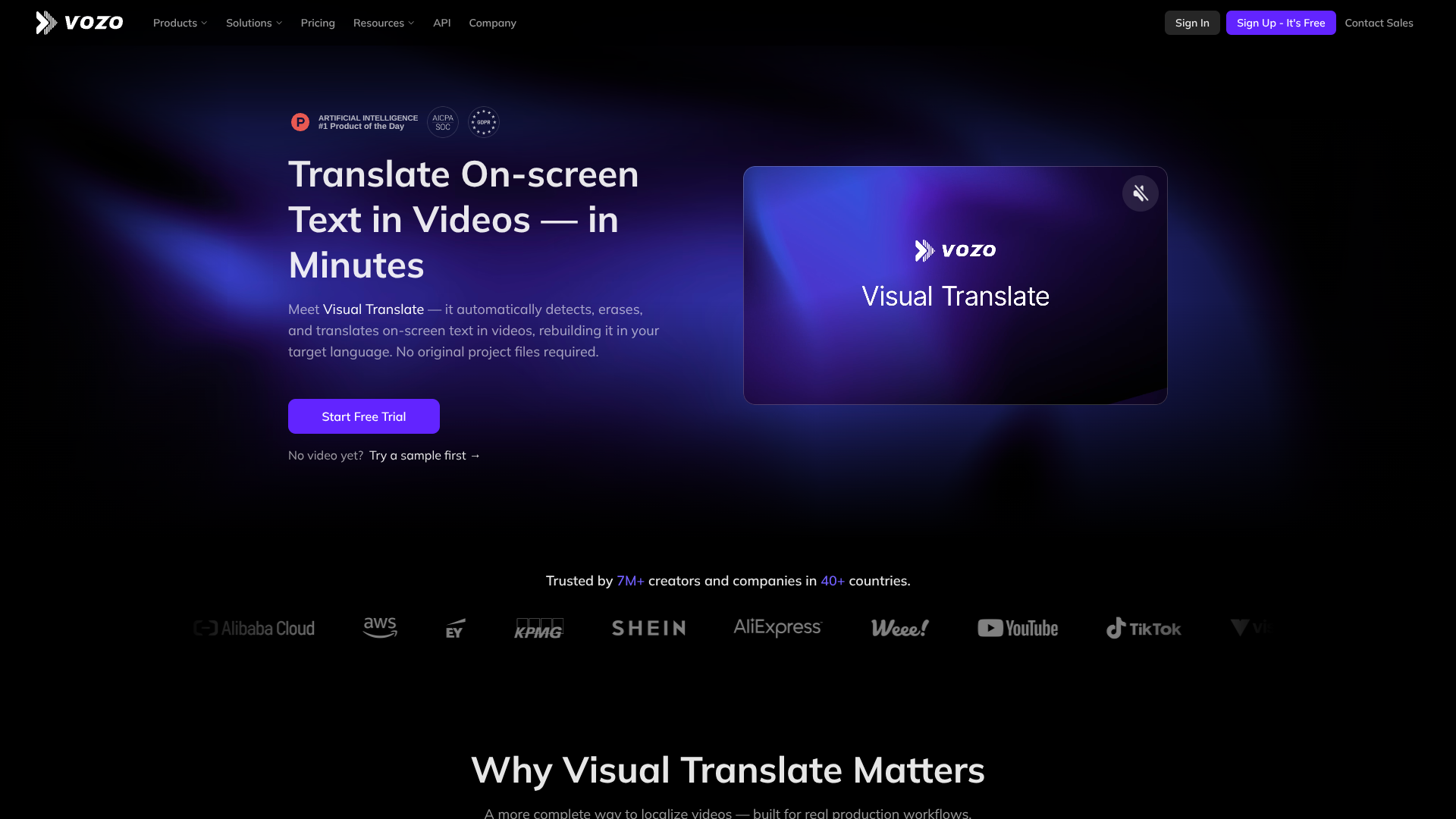This screenshot has width=1456, height=819.
Task: Click Sign Up - It's Free
Action: pos(1280,22)
